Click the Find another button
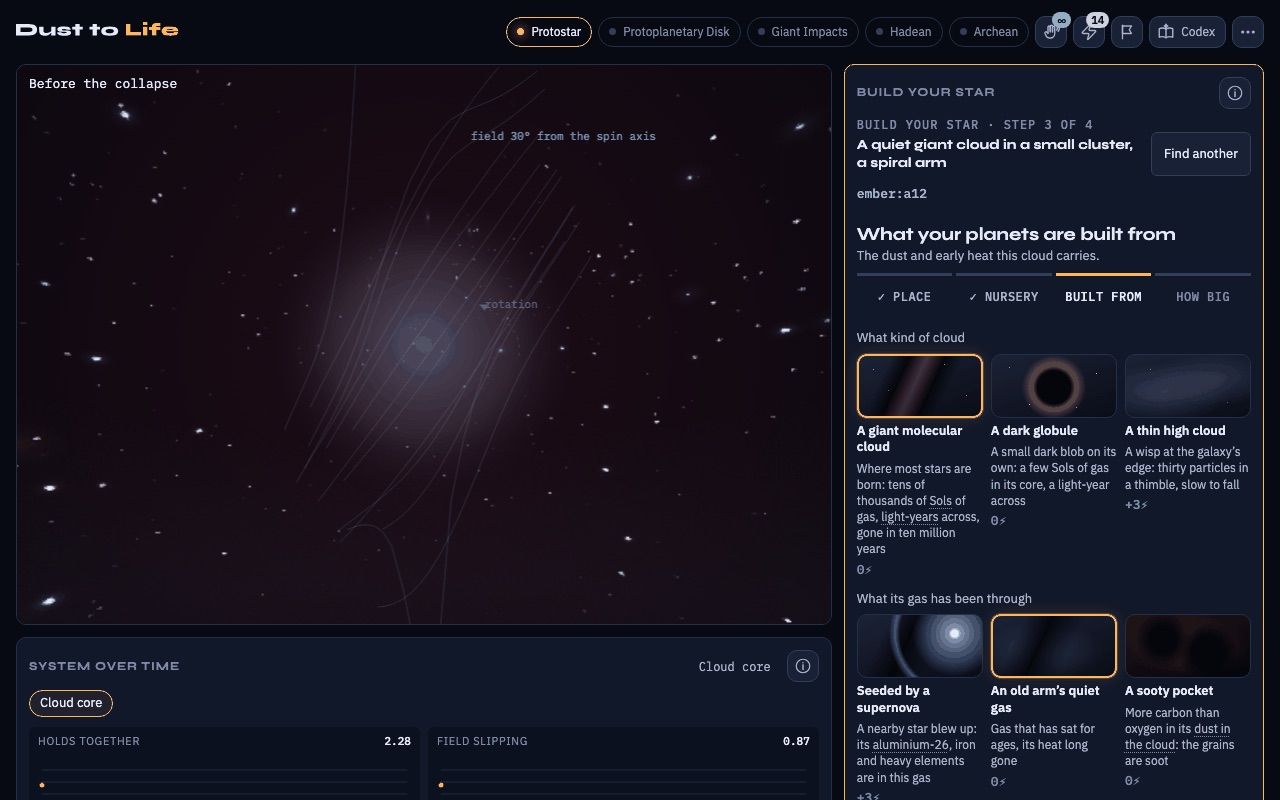The width and height of the screenshot is (1280, 800). pyautogui.click(x=1201, y=154)
